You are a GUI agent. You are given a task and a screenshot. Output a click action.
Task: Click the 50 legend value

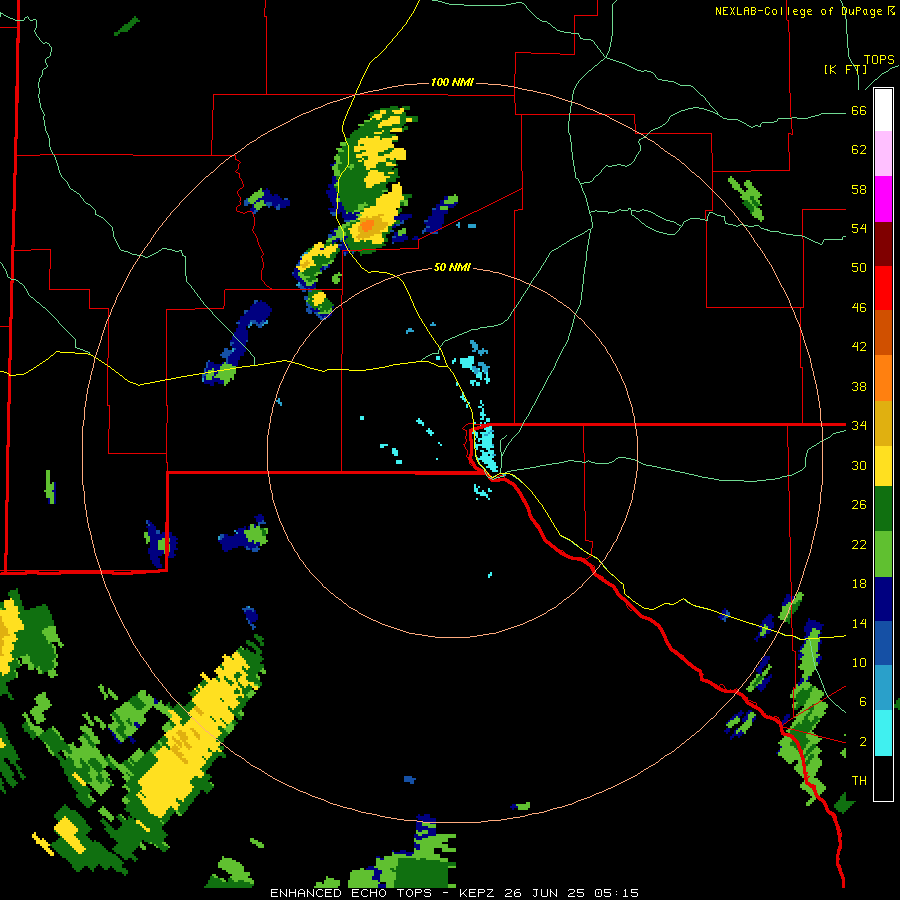(x=859, y=268)
